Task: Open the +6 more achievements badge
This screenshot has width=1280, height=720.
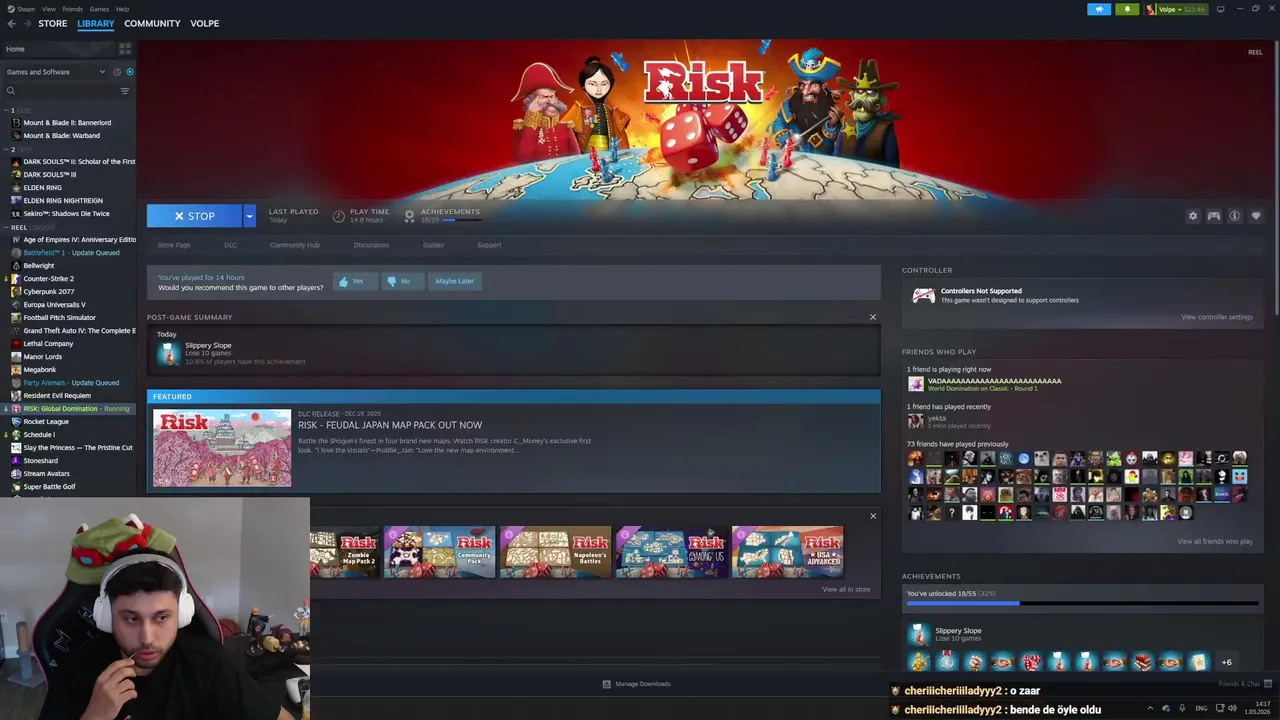Action: point(1226,662)
